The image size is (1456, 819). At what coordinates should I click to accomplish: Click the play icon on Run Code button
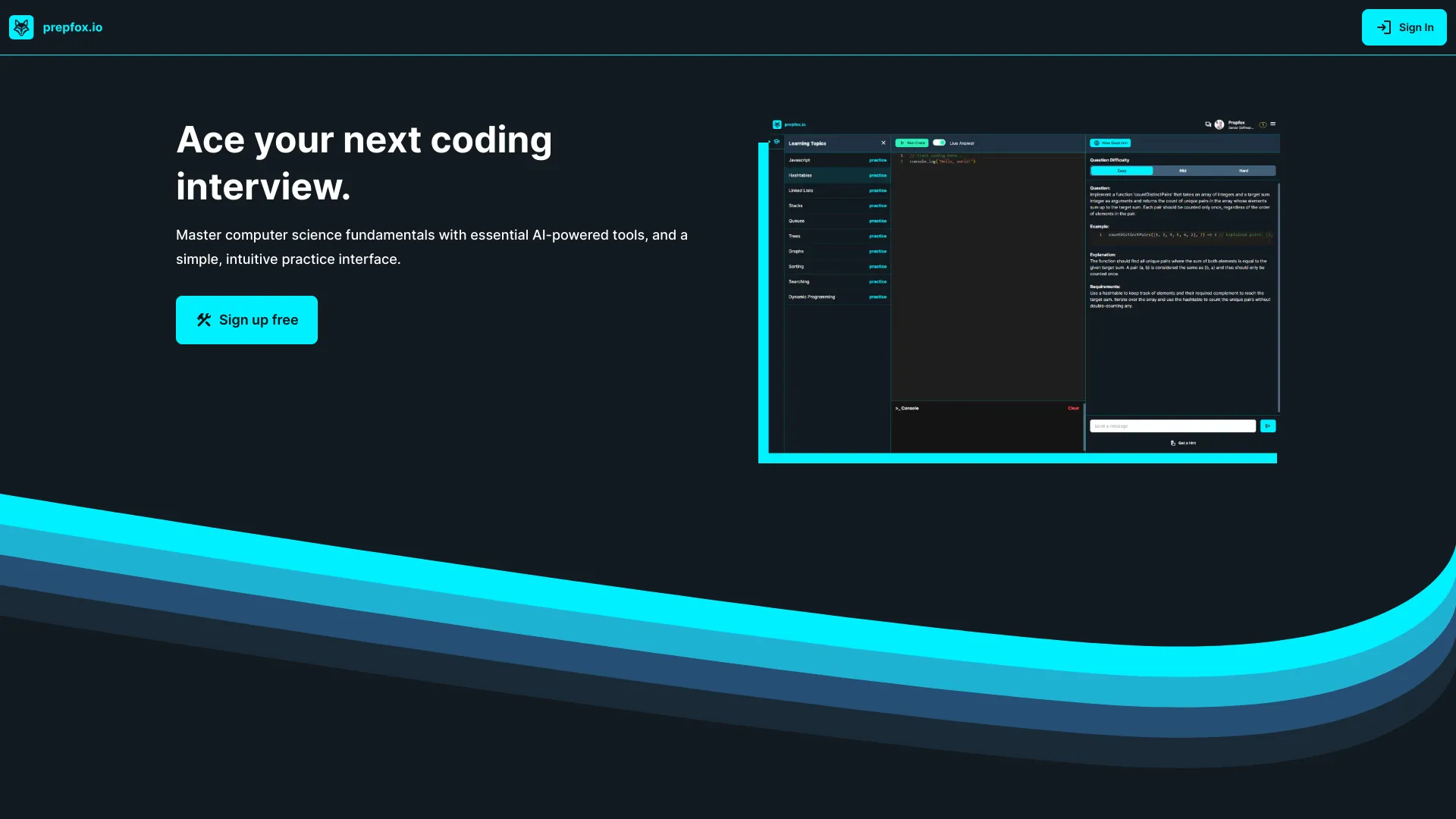coord(902,143)
